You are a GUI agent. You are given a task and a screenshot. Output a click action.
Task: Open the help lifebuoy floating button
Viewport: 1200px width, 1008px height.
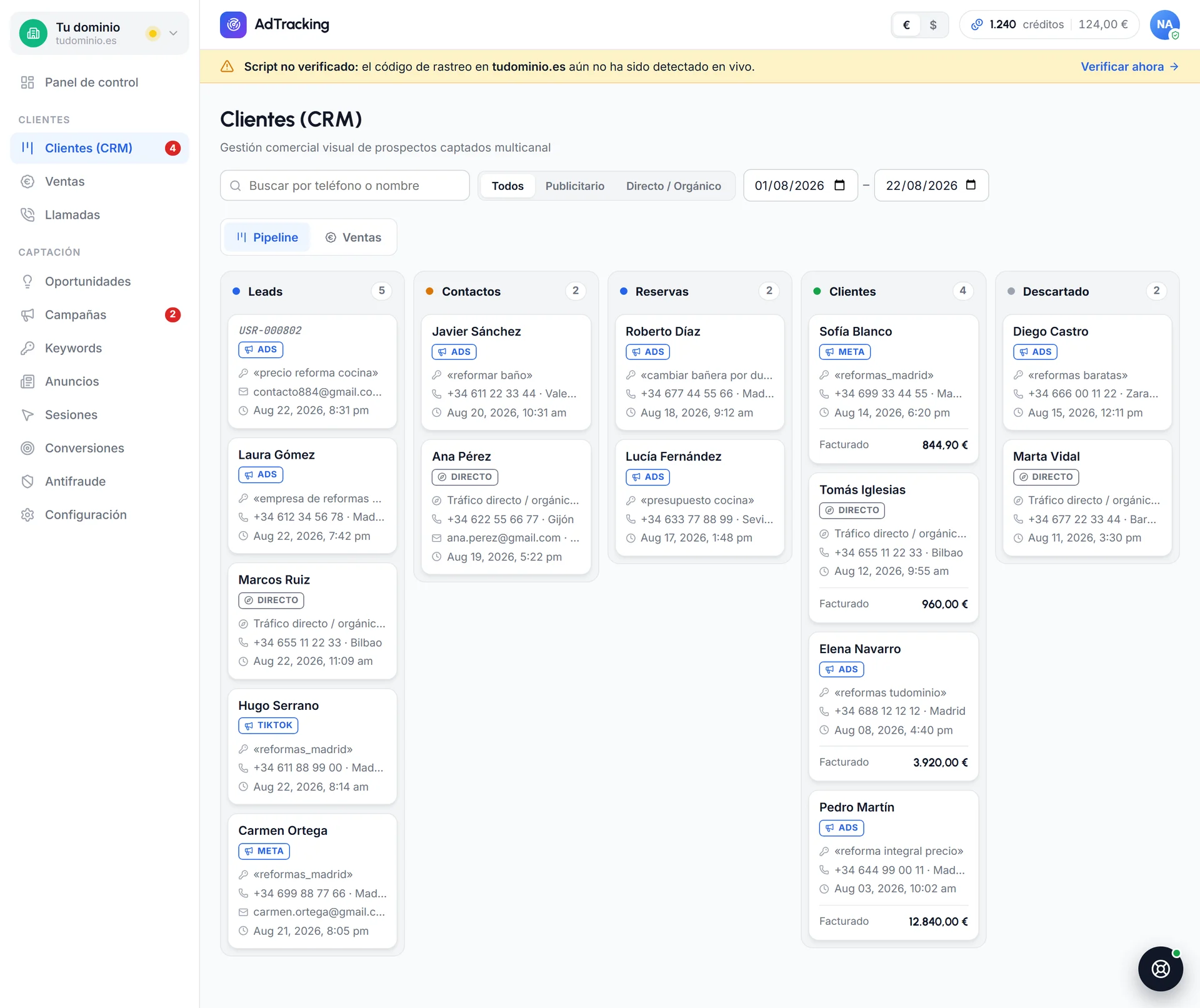click(x=1160, y=969)
